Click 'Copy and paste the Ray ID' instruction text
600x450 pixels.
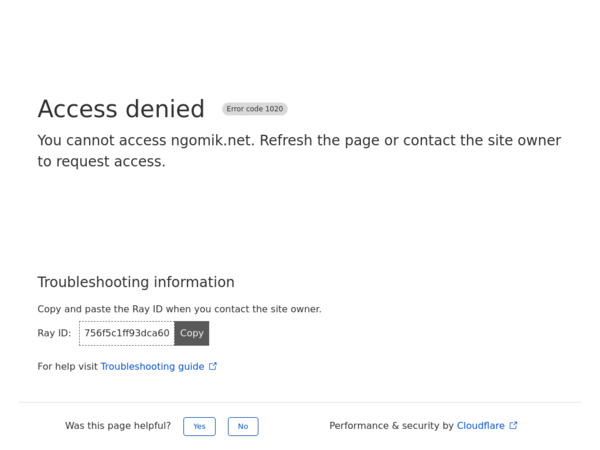179,309
